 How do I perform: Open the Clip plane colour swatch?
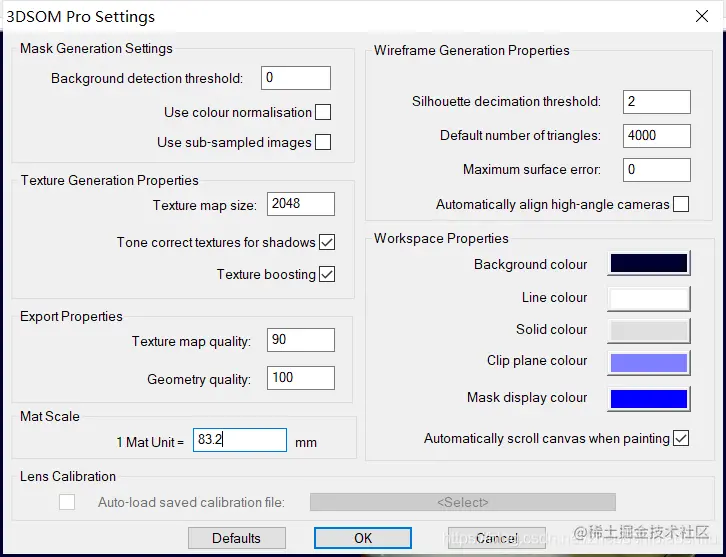click(649, 363)
